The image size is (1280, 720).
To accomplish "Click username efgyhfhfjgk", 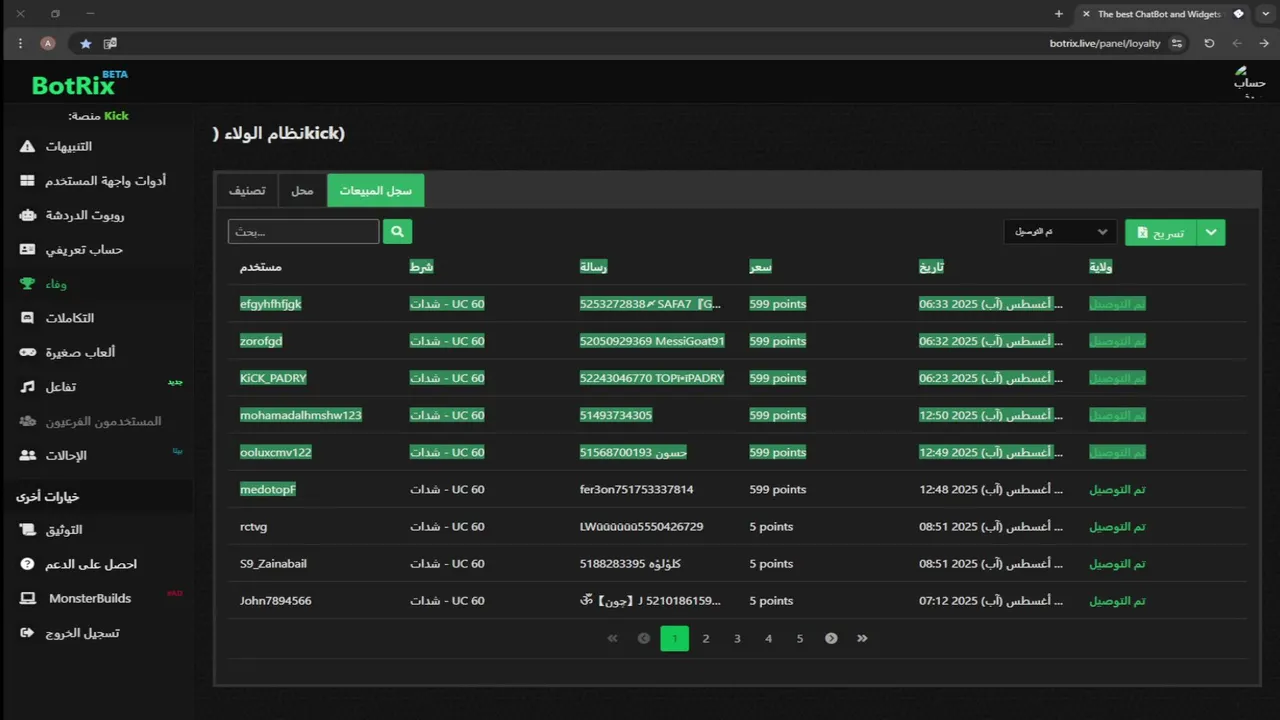I will tap(270, 304).
